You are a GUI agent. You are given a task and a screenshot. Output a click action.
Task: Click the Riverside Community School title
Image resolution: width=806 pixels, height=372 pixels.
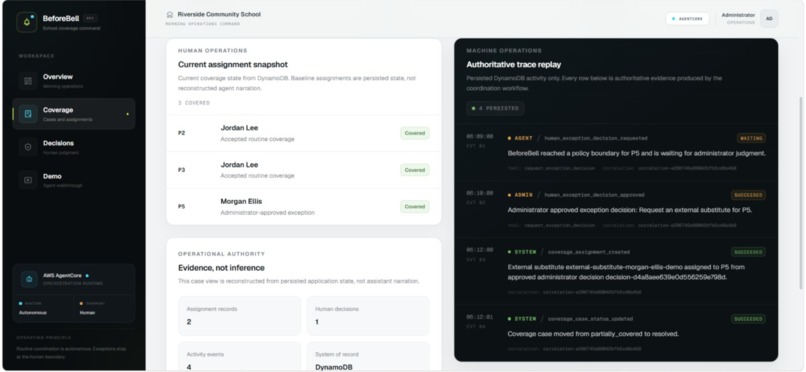click(x=219, y=14)
